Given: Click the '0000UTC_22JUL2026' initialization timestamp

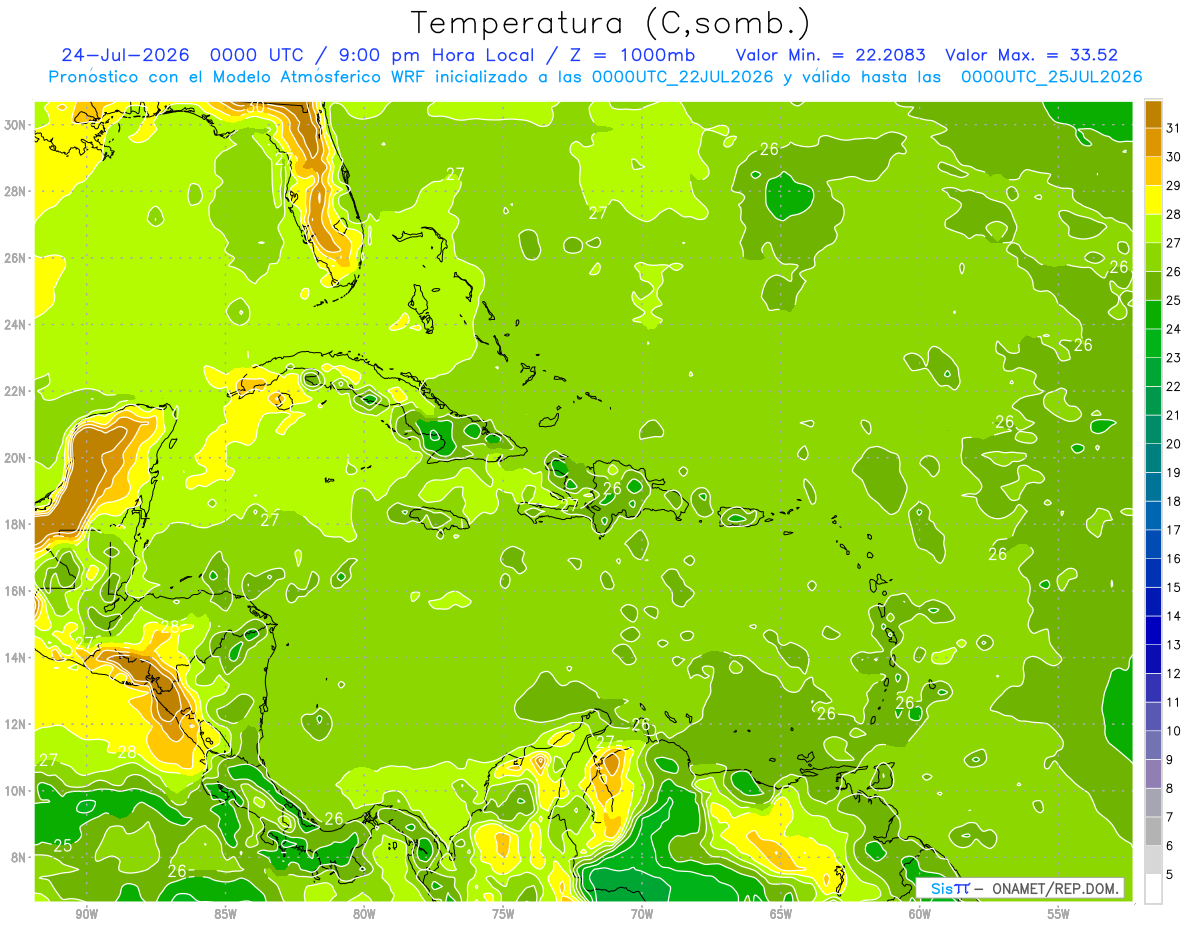Looking at the screenshot, I should 682,77.
